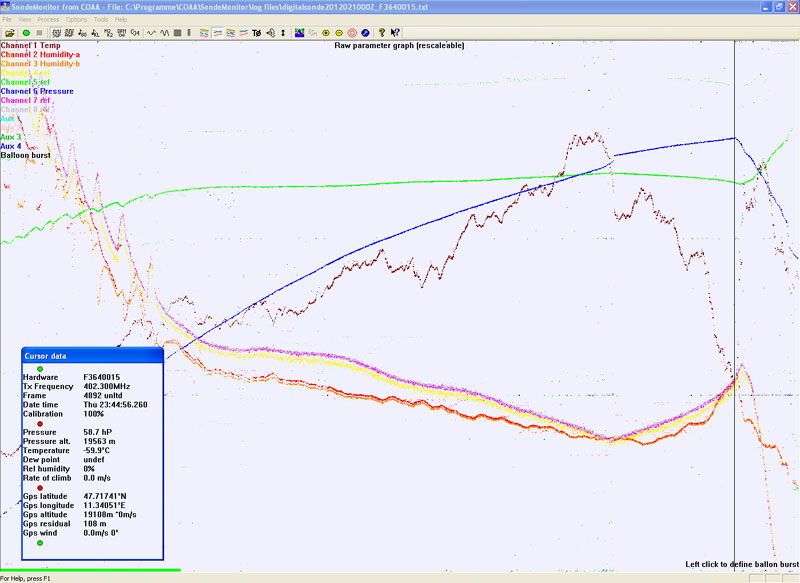Click the up-down vertical arrow toolbar icon
This screenshot has height=583, width=800.
pos(283,32)
